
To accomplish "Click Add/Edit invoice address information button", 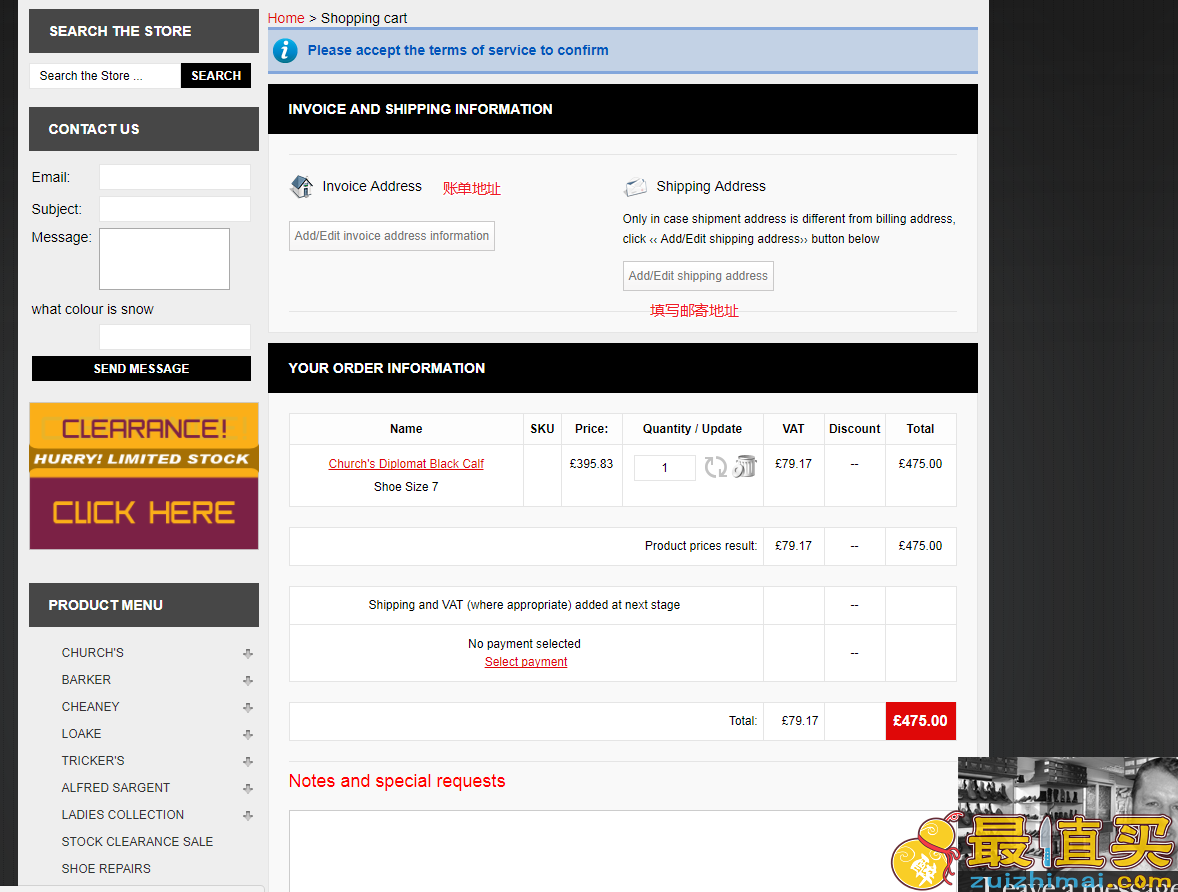I will click(x=391, y=236).
